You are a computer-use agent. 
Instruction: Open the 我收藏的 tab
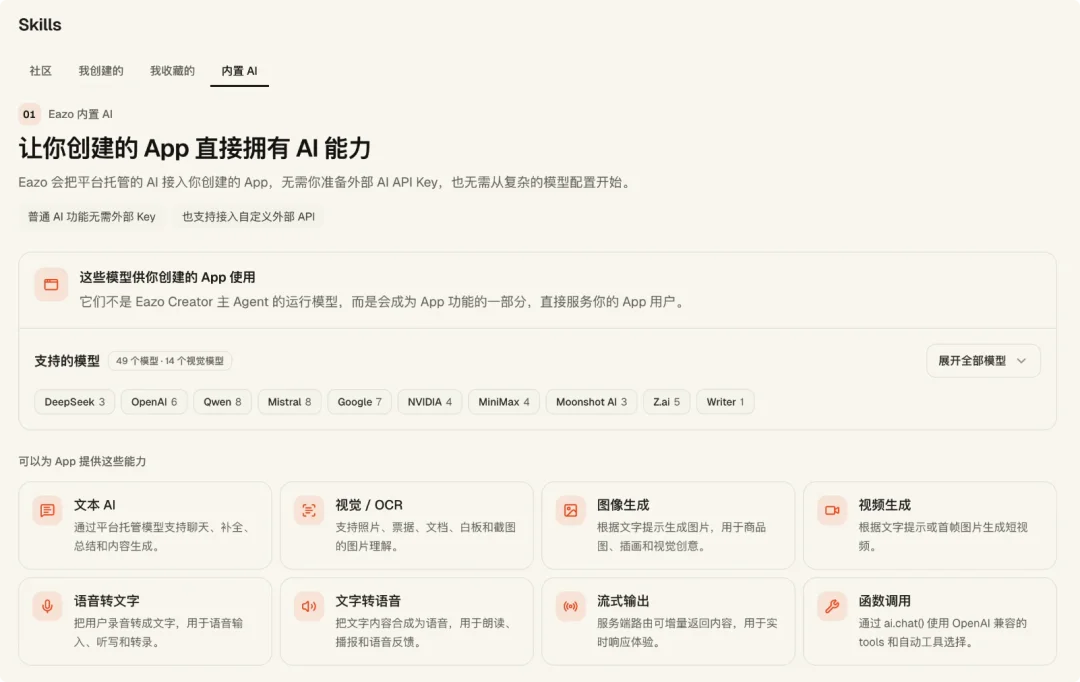point(172,71)
